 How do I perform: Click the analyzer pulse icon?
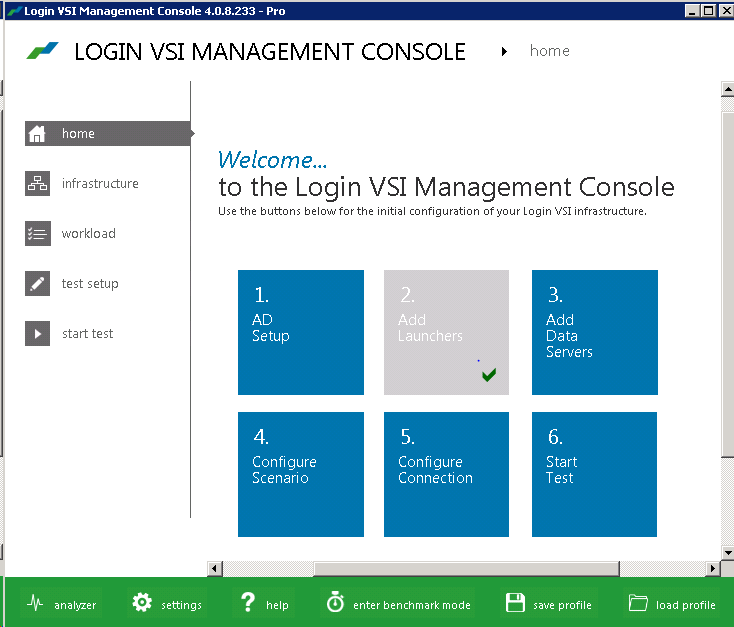coord(35,603)
